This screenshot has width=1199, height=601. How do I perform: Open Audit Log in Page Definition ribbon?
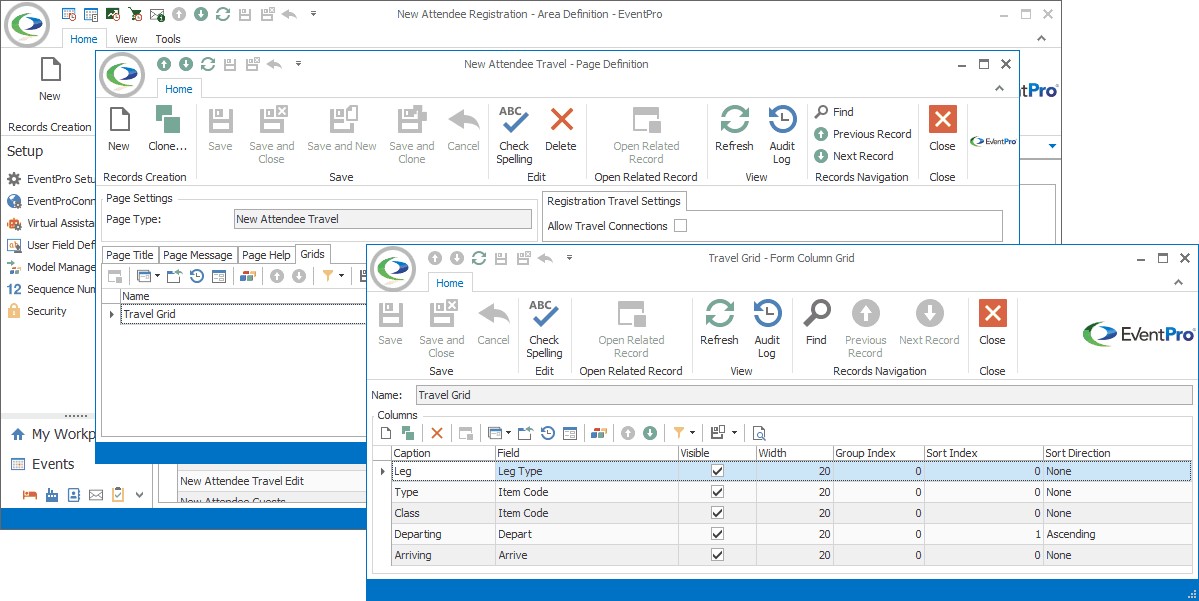tap(781, 135)
